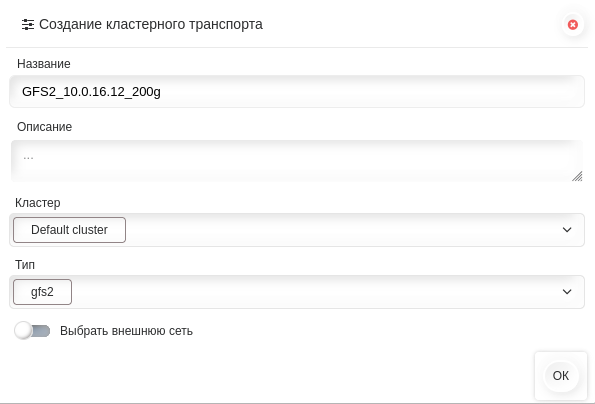Click the empty area of the Тип combo box
595x404 pixels.
click(315, 292)
